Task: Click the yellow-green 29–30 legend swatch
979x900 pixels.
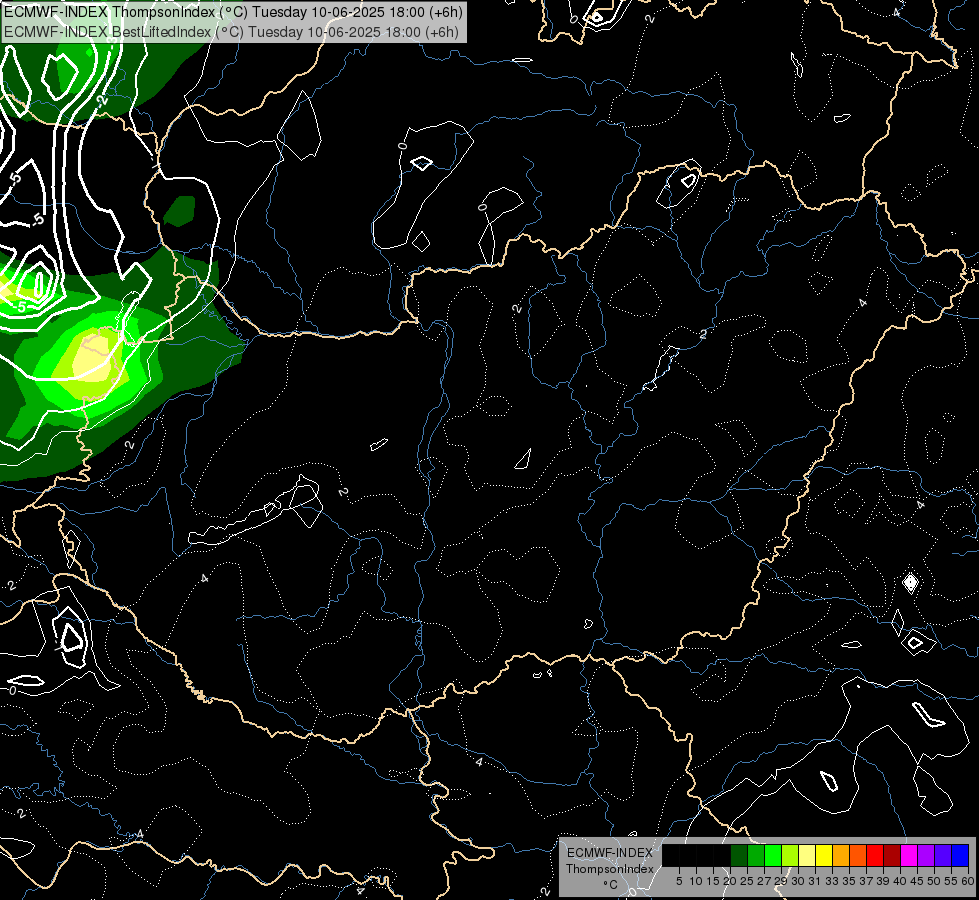Action: (790, 855)
